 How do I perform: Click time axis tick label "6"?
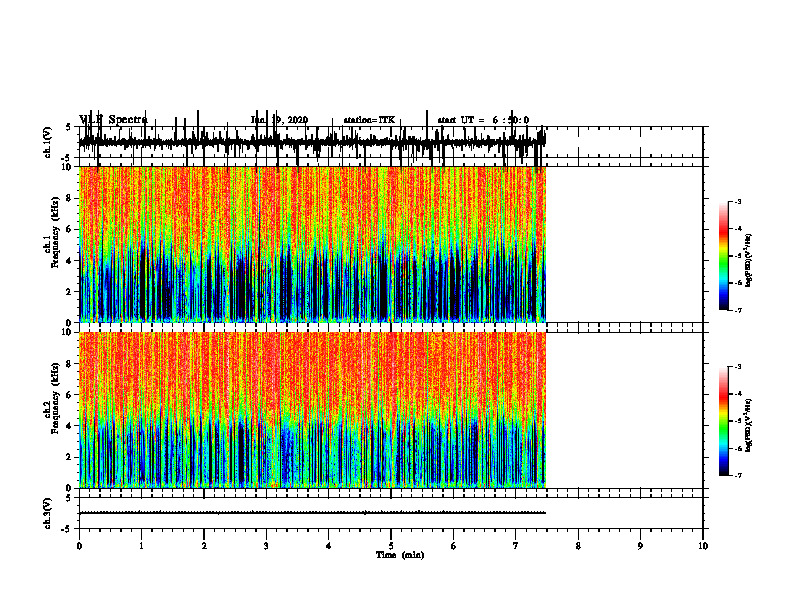[x=454, y=546]
